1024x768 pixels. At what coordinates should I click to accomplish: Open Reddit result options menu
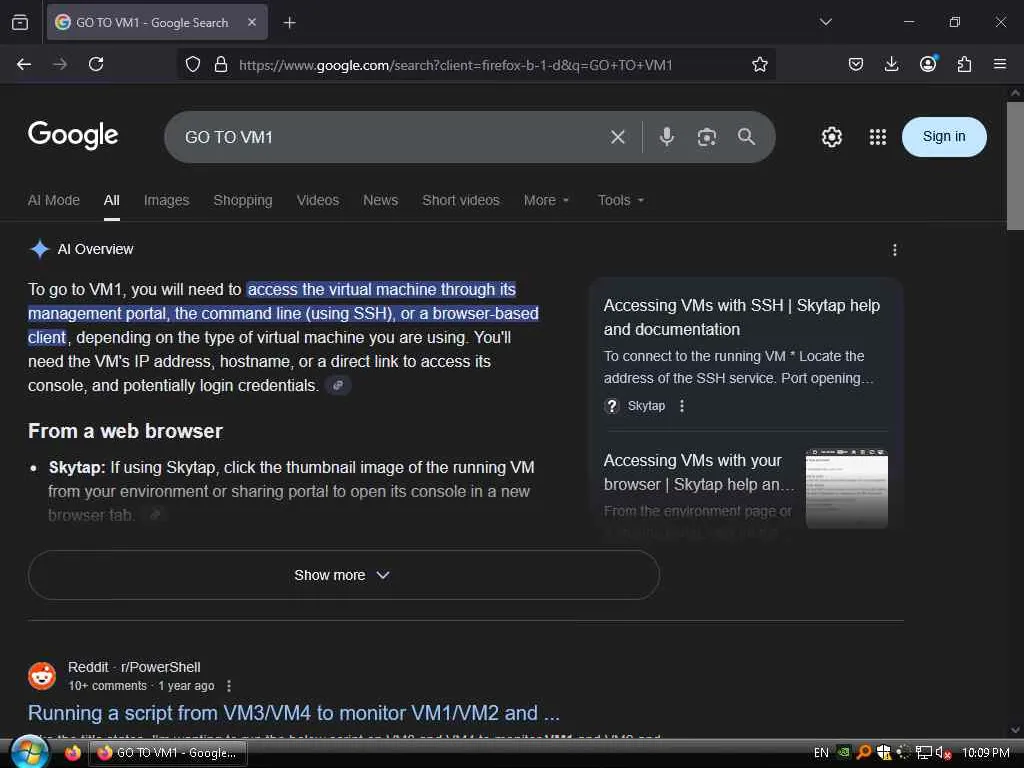click(229, 686)
